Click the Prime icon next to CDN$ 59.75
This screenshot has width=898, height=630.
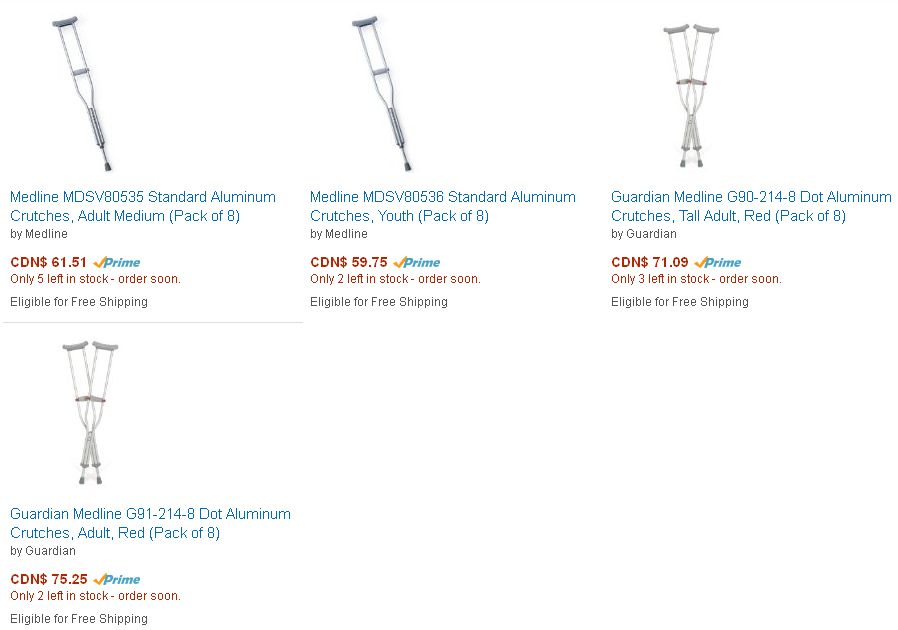pos(417,262)
